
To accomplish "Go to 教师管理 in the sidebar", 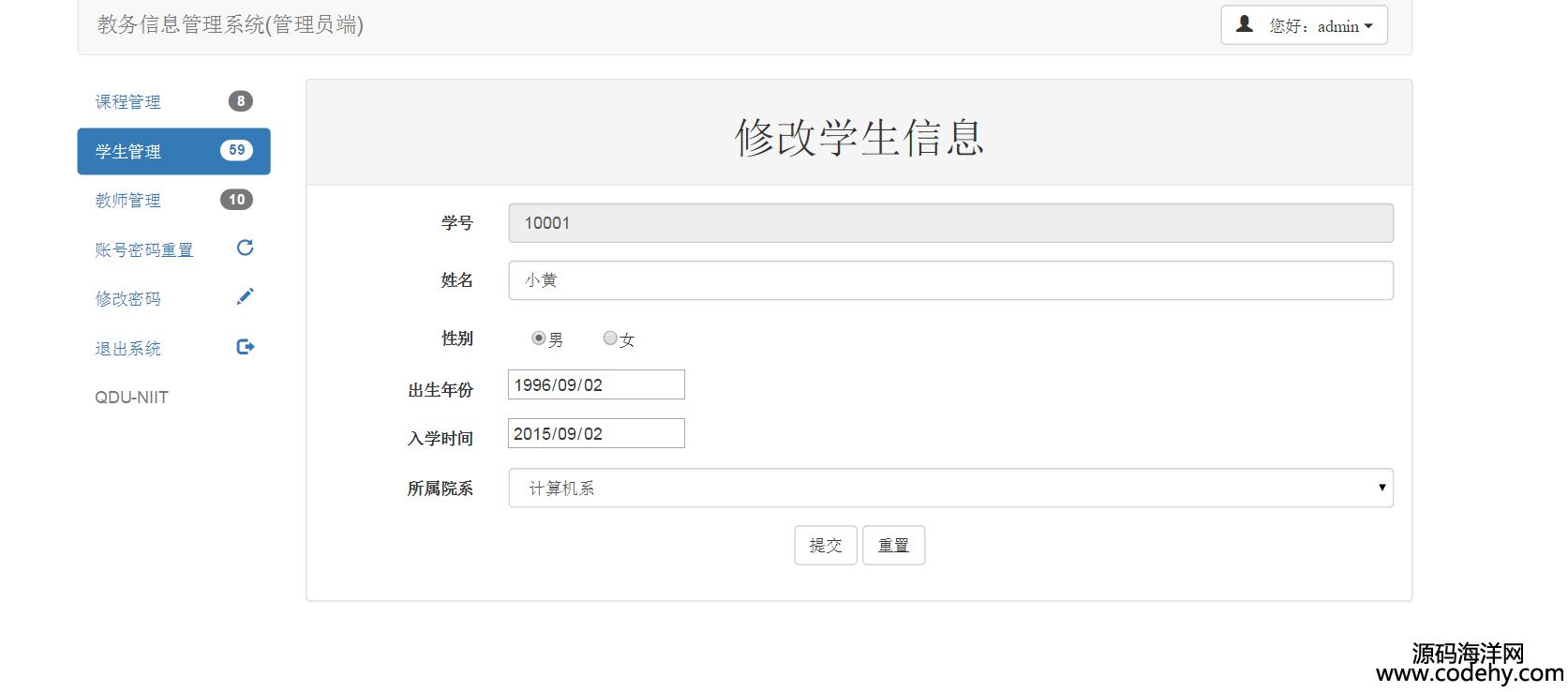I will point(173,200).
